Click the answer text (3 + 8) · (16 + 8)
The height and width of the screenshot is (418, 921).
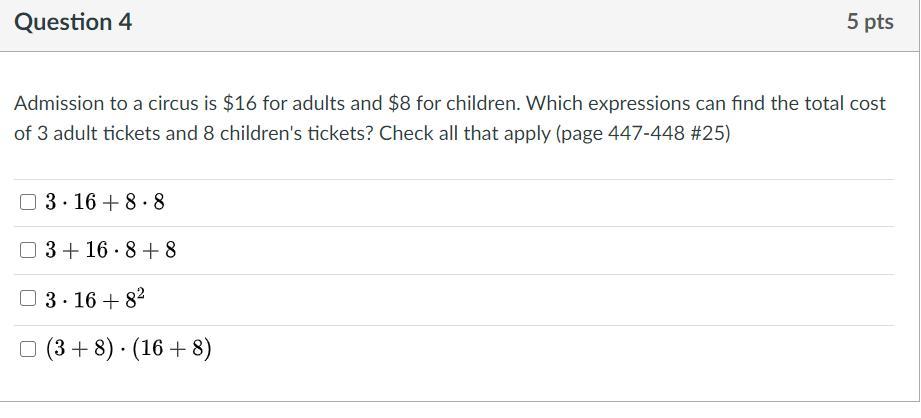click(x=129, y=349)
